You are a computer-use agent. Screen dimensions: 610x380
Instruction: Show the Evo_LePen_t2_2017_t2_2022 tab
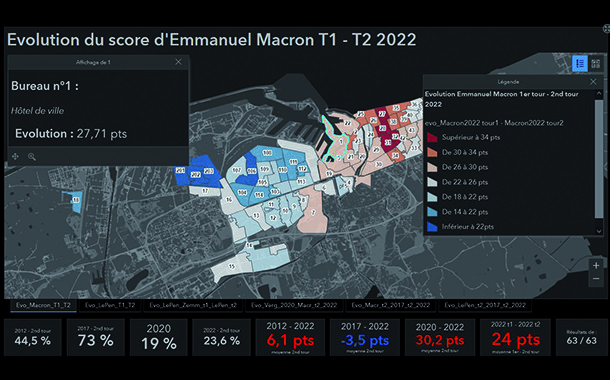click(485, 305)
